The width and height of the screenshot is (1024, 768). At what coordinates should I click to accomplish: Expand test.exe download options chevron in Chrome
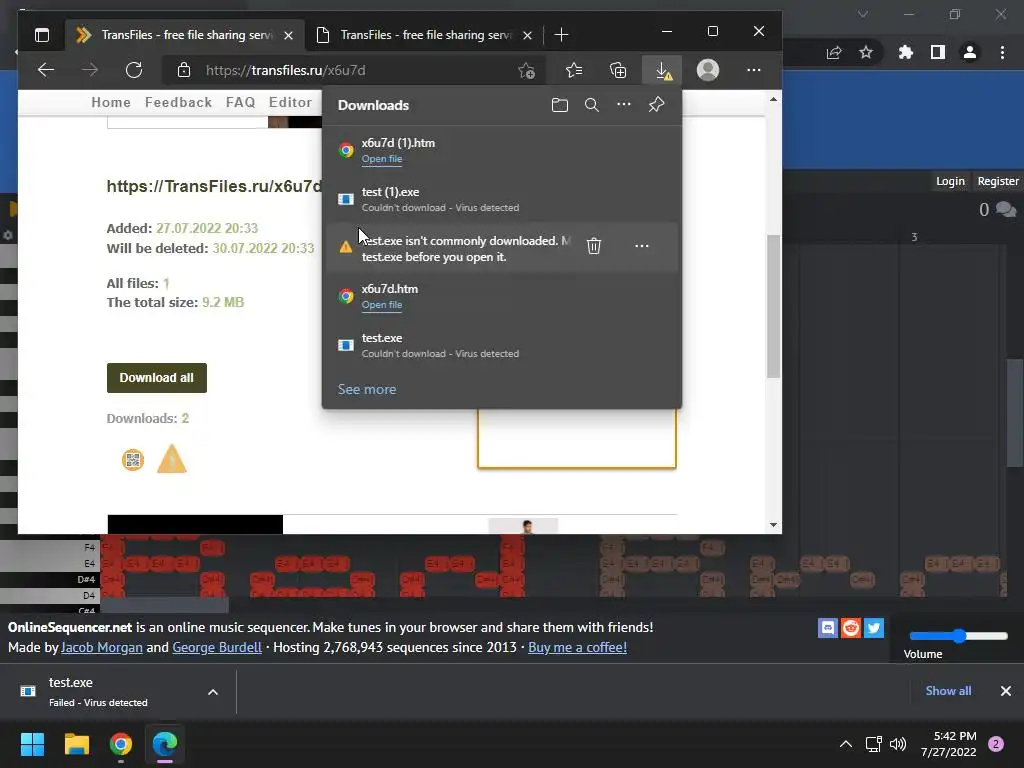coord(213,692)
